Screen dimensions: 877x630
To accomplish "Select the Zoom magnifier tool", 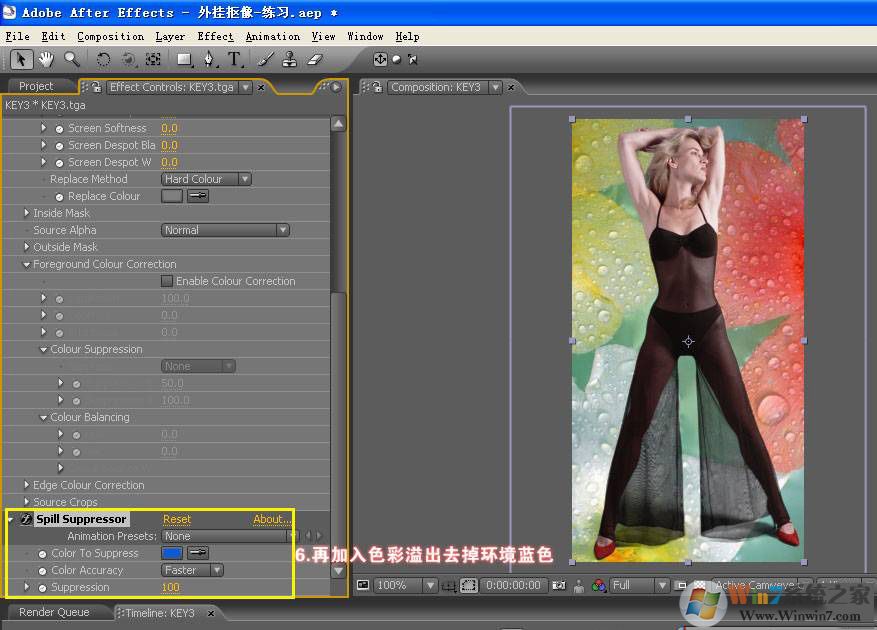I will [72, 60].
